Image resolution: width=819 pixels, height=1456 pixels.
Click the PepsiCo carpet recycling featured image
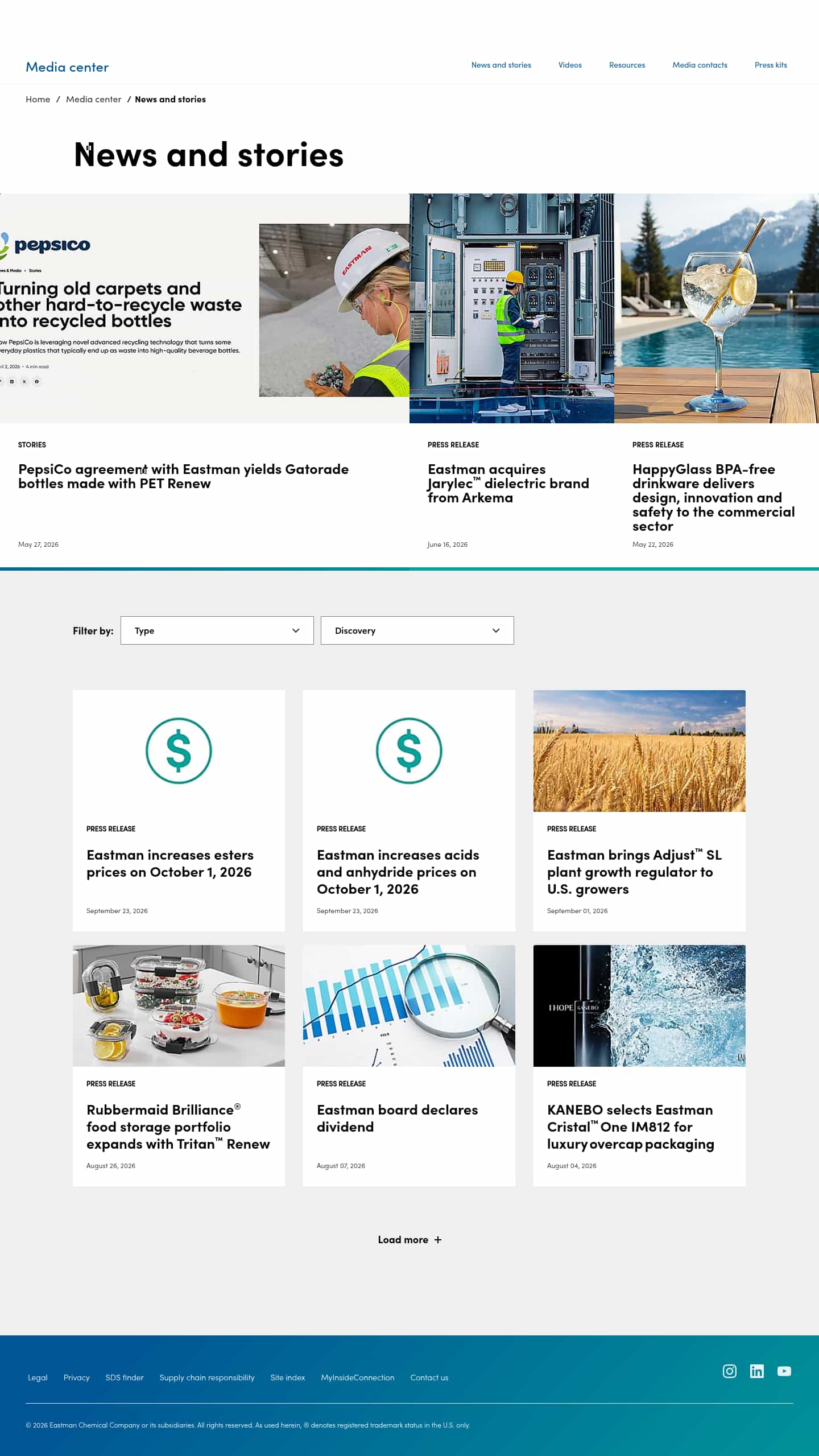click(x=205, y=308)
